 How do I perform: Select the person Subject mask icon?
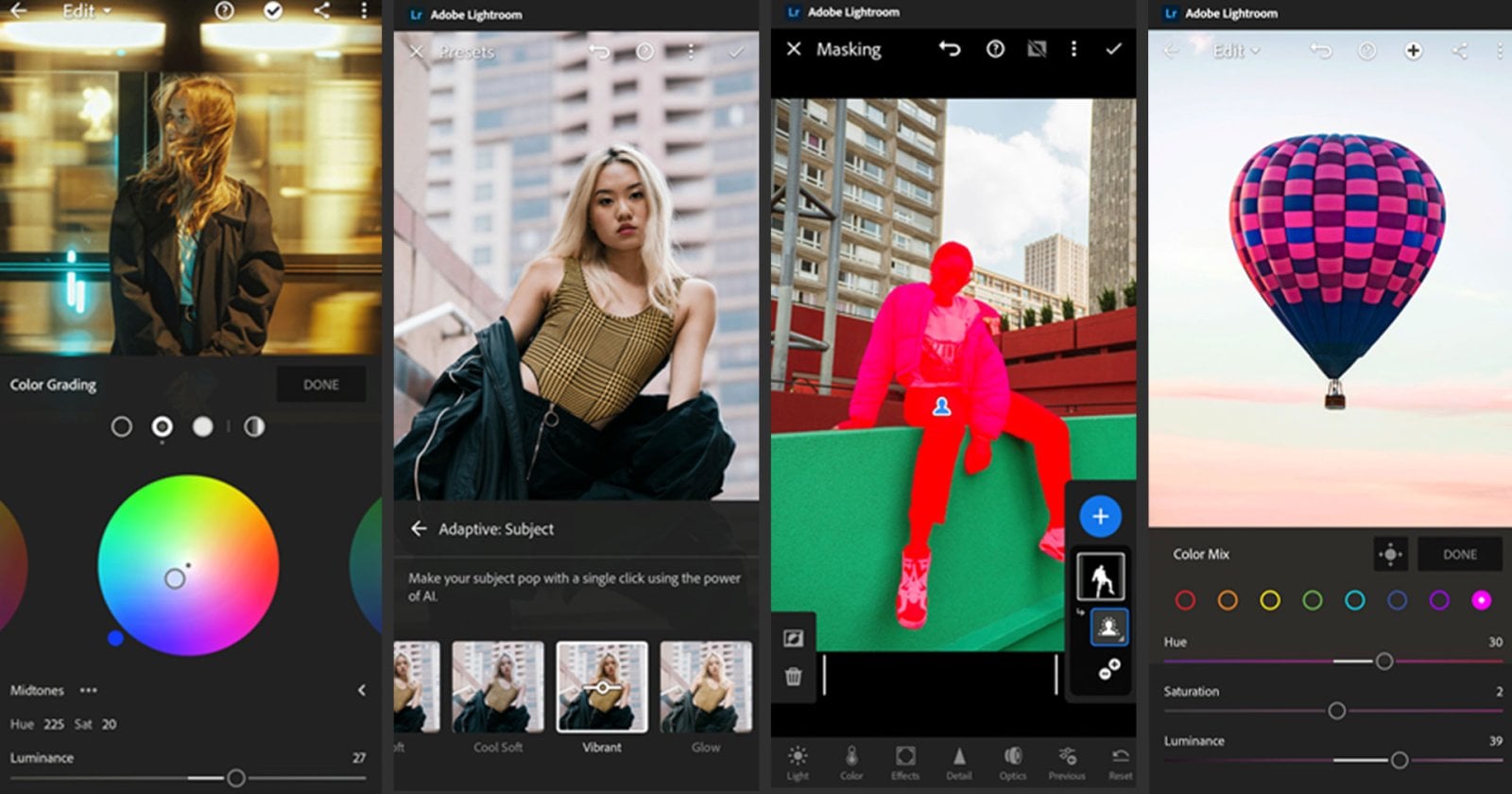click(x=1108, y=627)
